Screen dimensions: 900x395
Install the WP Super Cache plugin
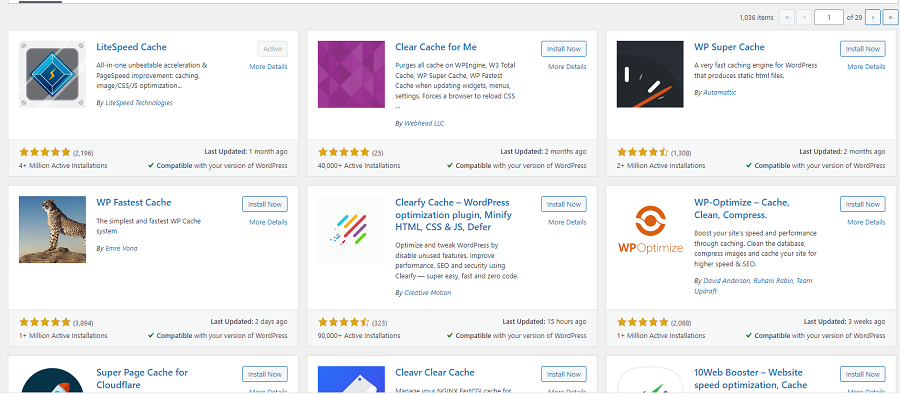[x=863, y=49]
